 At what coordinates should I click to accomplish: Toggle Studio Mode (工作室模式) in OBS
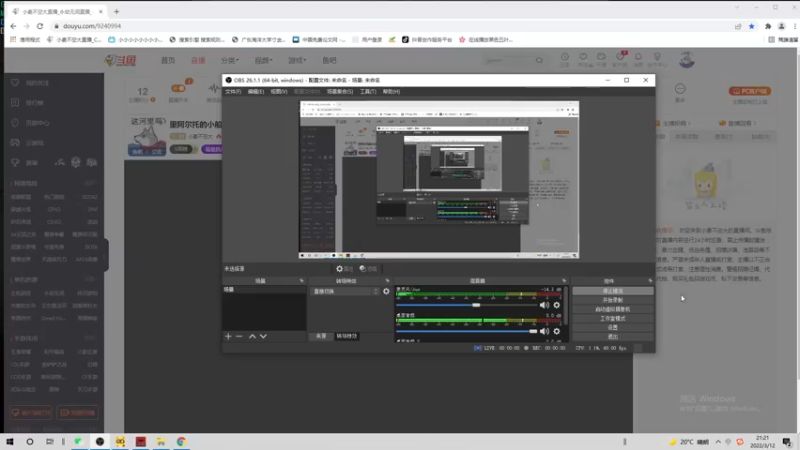[x=613, y=318]
